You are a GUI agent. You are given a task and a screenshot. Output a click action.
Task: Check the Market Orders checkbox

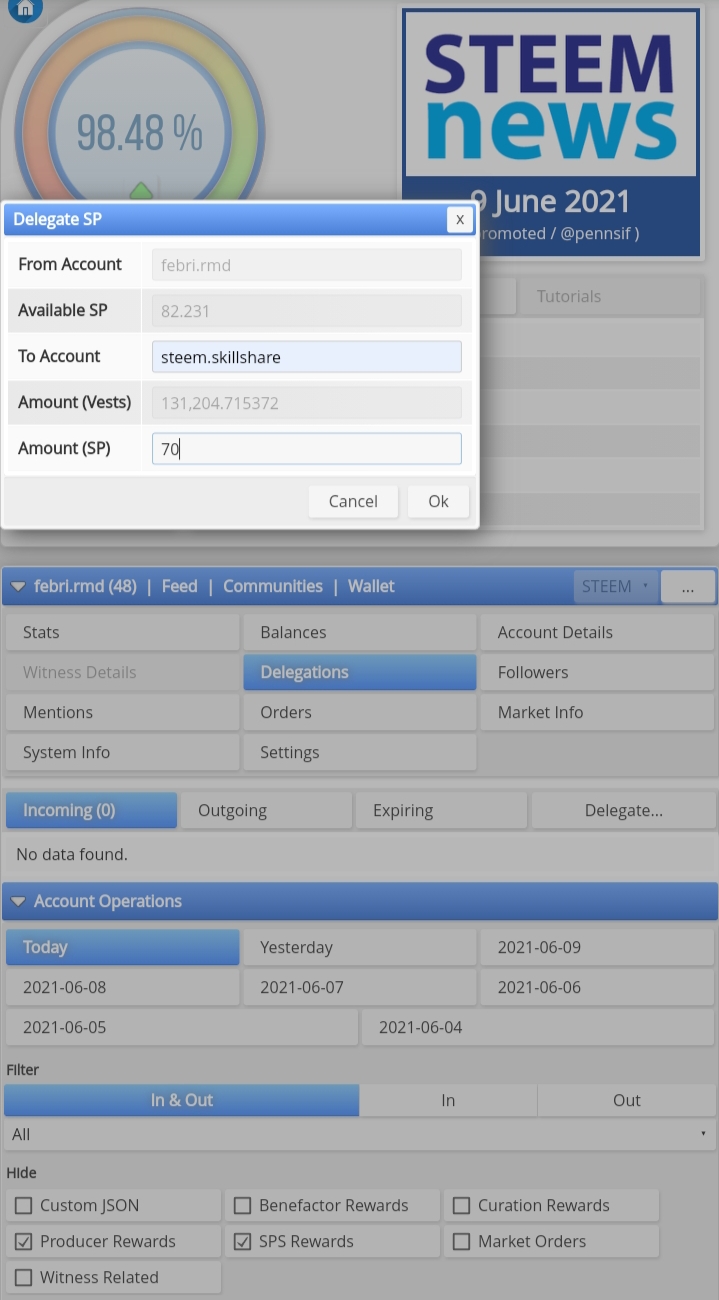point(462,1242)
